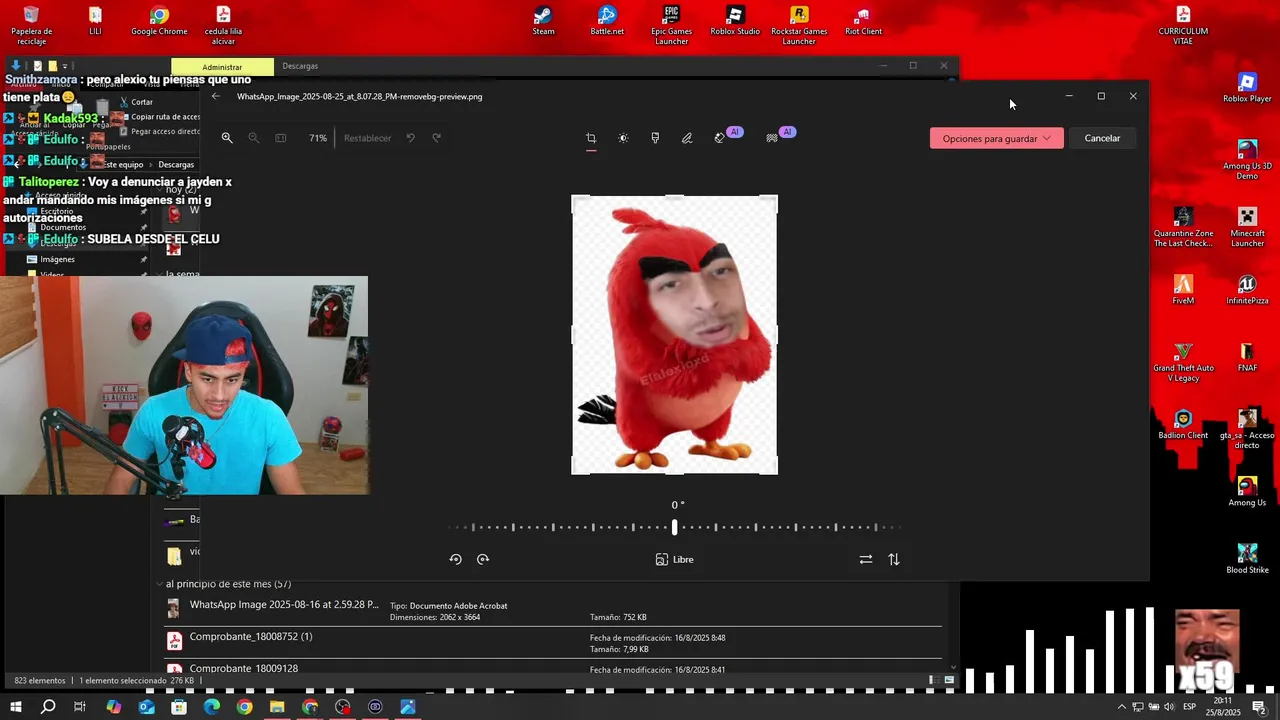Select WhatsApp Image 2025-08-16 file in Explorer
The height and width of the screenshot is (720, 1280).
(x=284, y=604)
